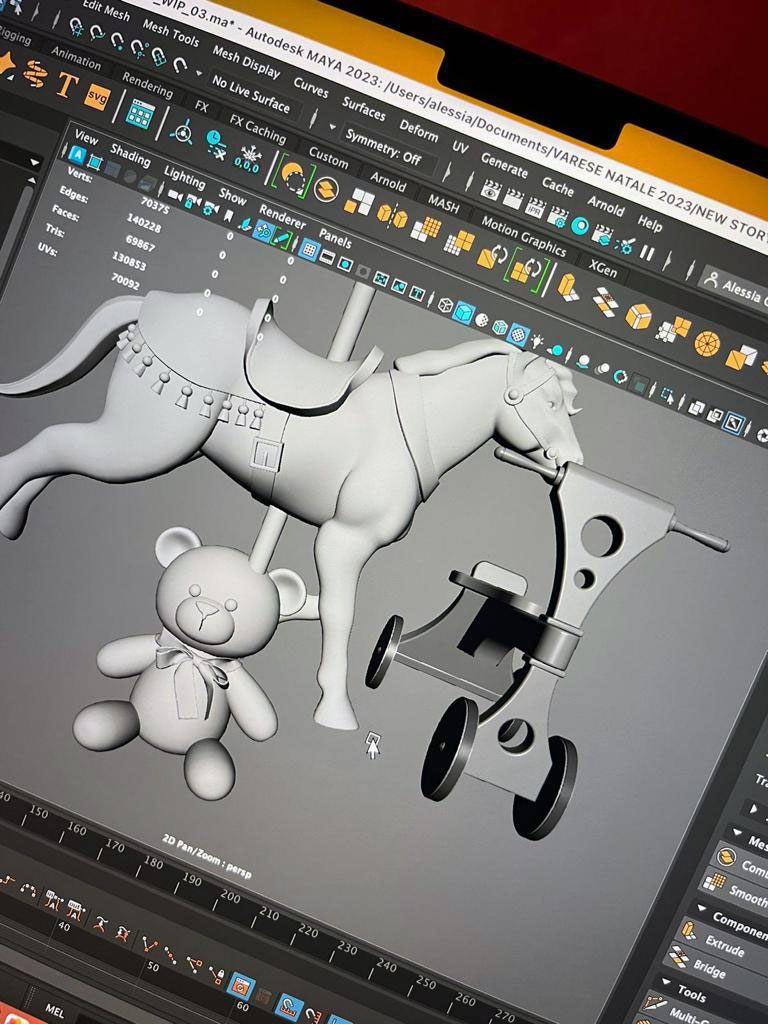Viewport: 768px width, 1024px height.
Task: Toggle wireframe cube display in panel toolbar
Action: tap(446, 304)
